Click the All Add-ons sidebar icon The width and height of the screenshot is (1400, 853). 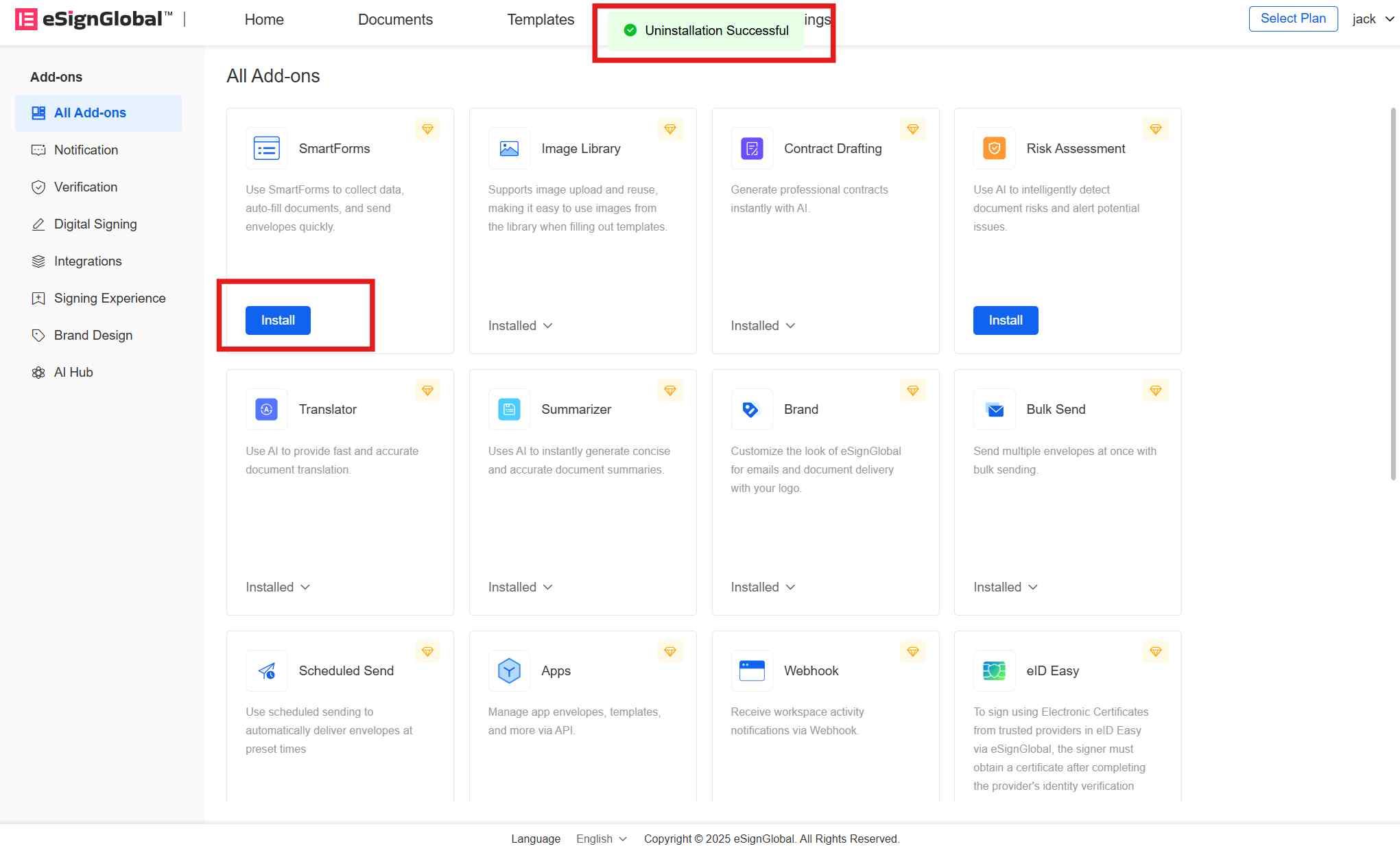tap(38, 113)
